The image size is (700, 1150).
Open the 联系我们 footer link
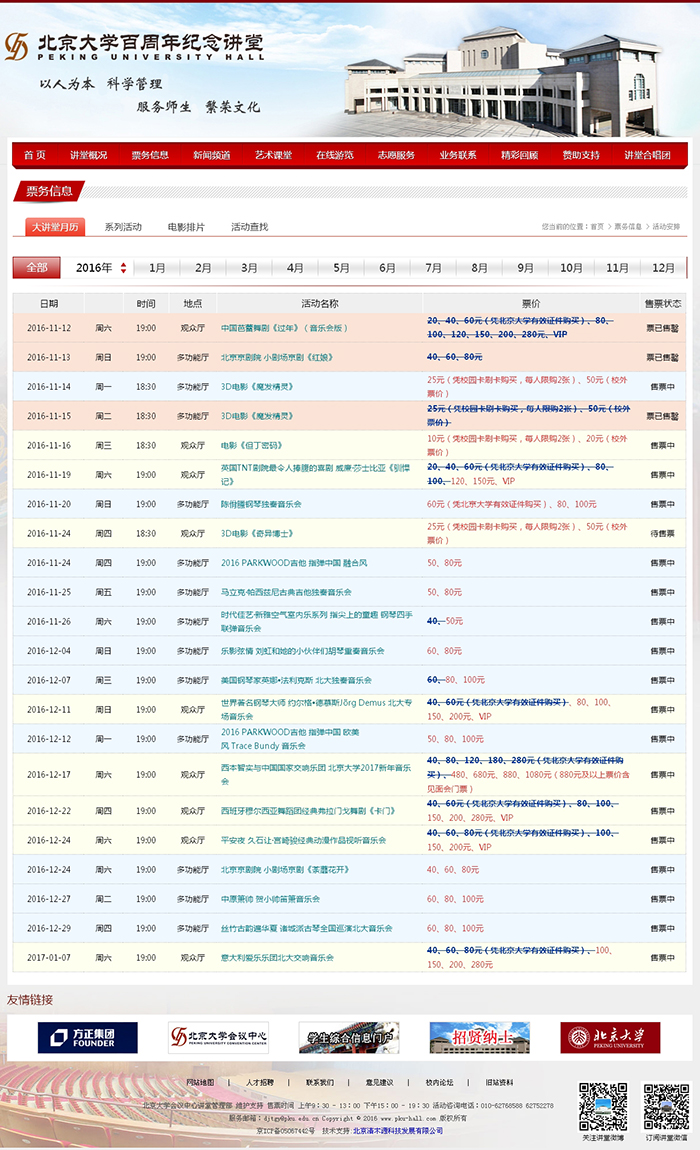click(x=320, y=1082)
